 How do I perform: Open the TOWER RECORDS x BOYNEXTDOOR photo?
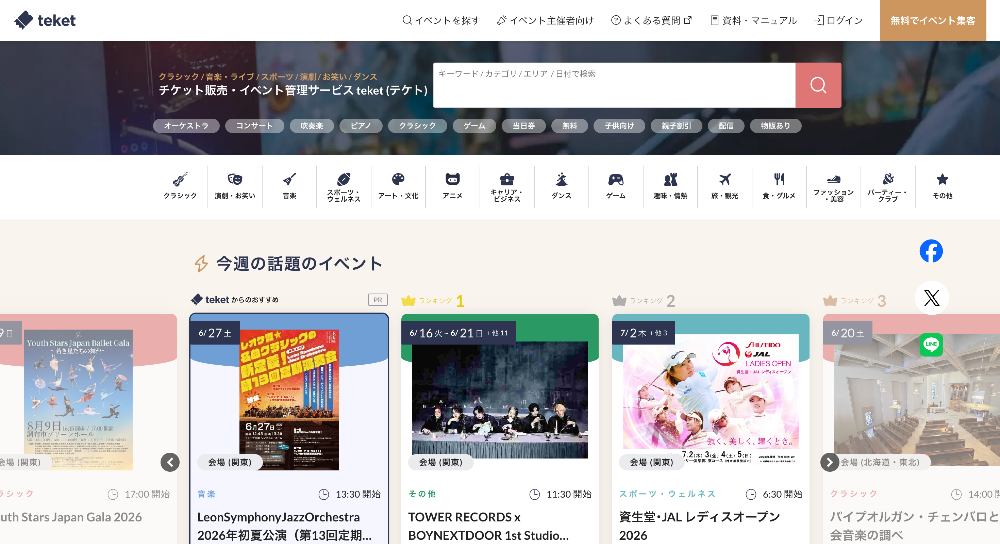tap(500, 400)
